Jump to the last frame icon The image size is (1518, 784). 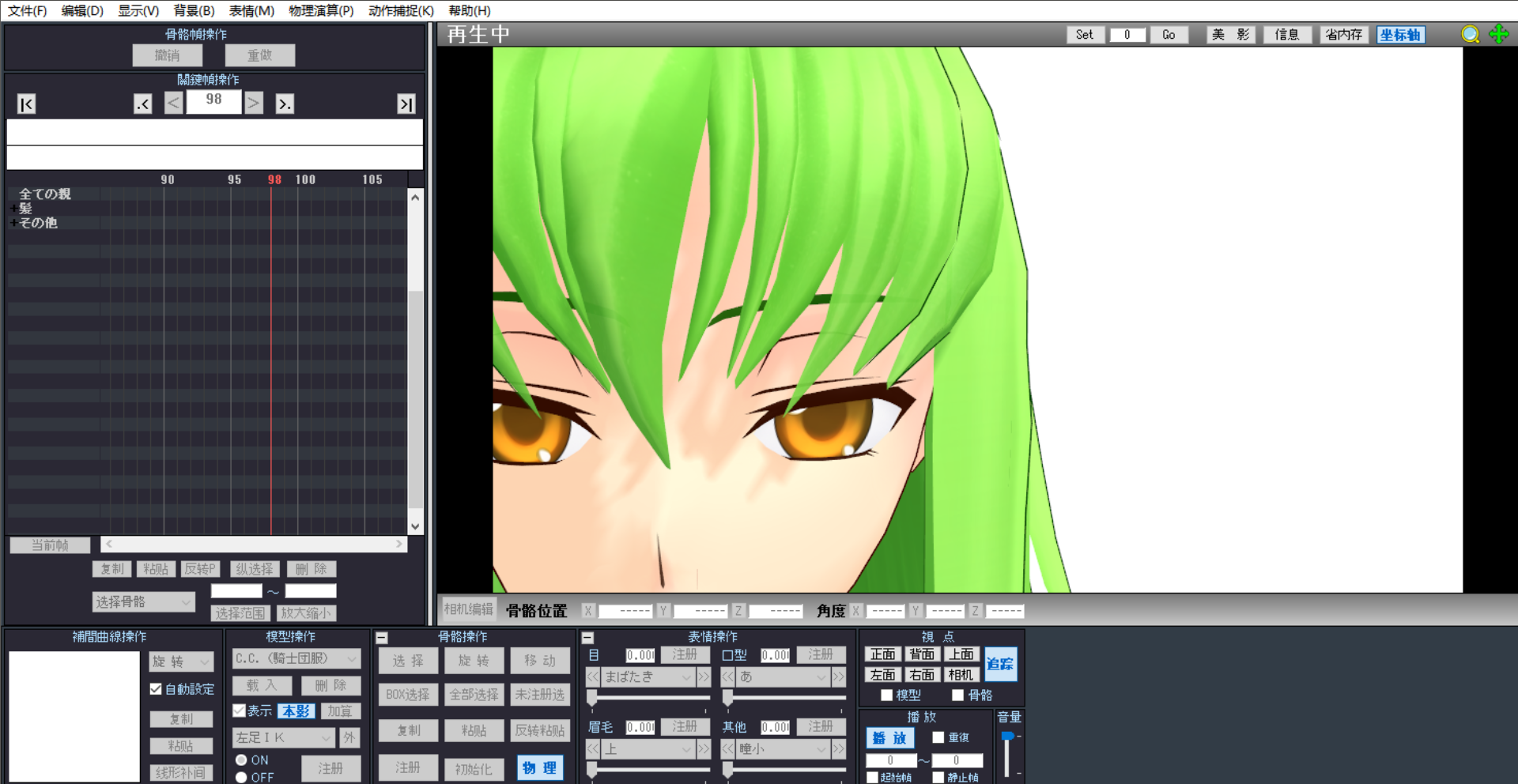click(406, 104)
